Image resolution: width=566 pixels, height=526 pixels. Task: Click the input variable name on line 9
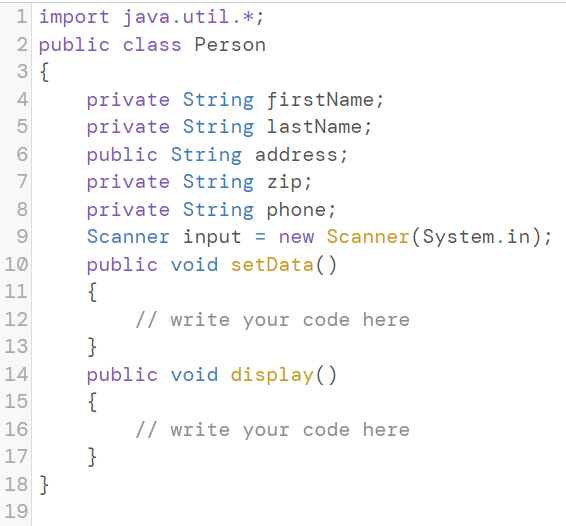click(x=212, y=238)
